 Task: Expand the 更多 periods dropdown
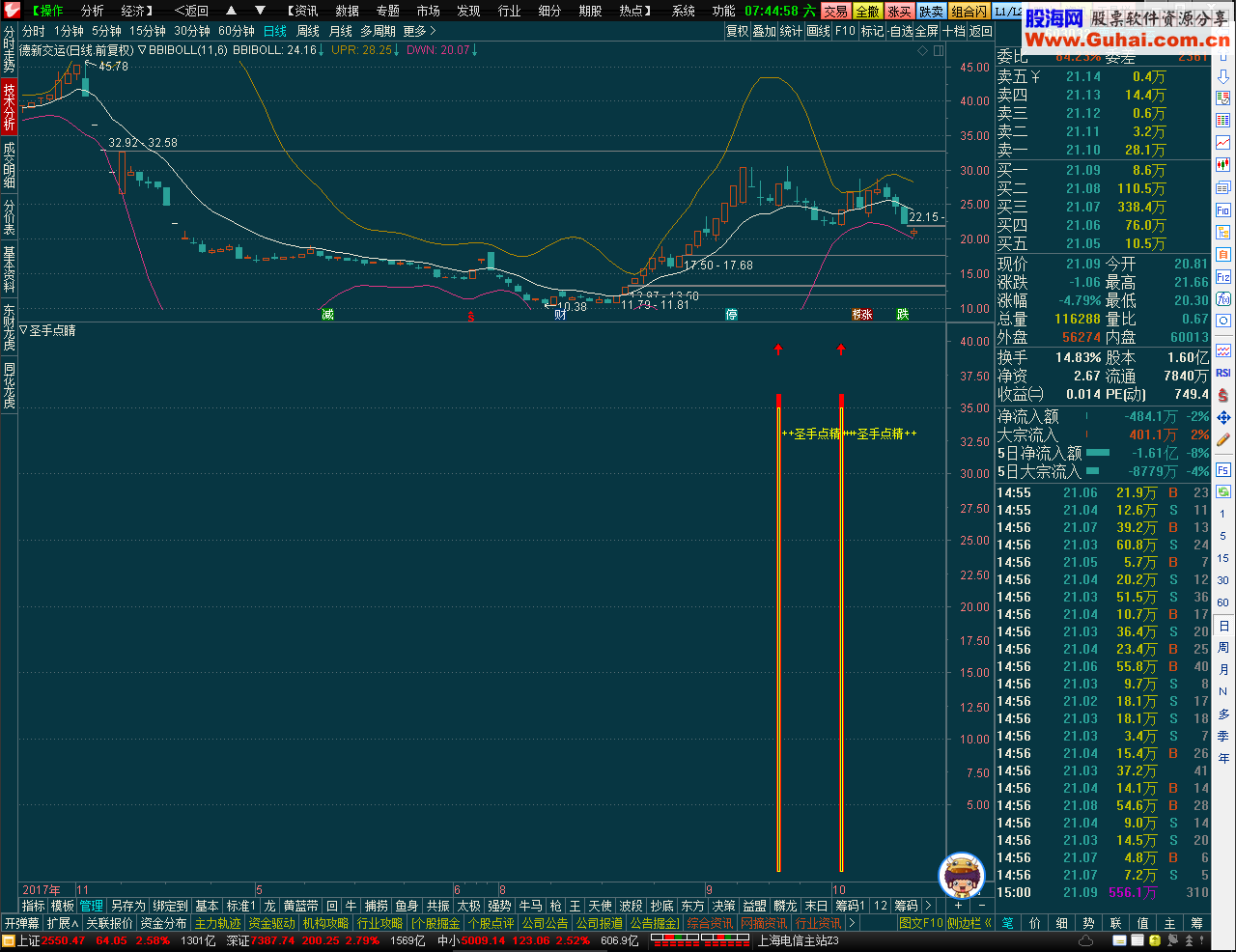(419, 31)
